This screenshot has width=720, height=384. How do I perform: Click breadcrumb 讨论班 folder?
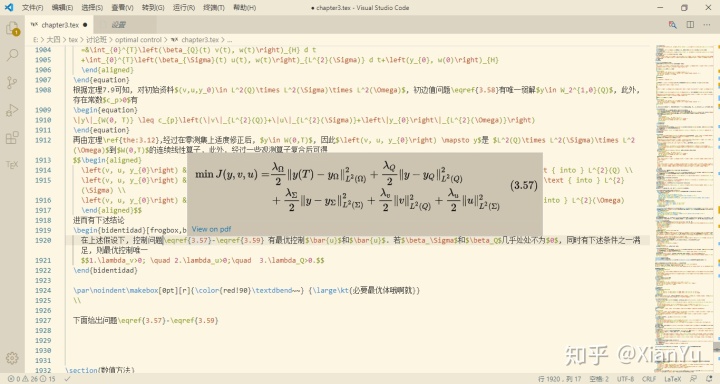[96, 40]
